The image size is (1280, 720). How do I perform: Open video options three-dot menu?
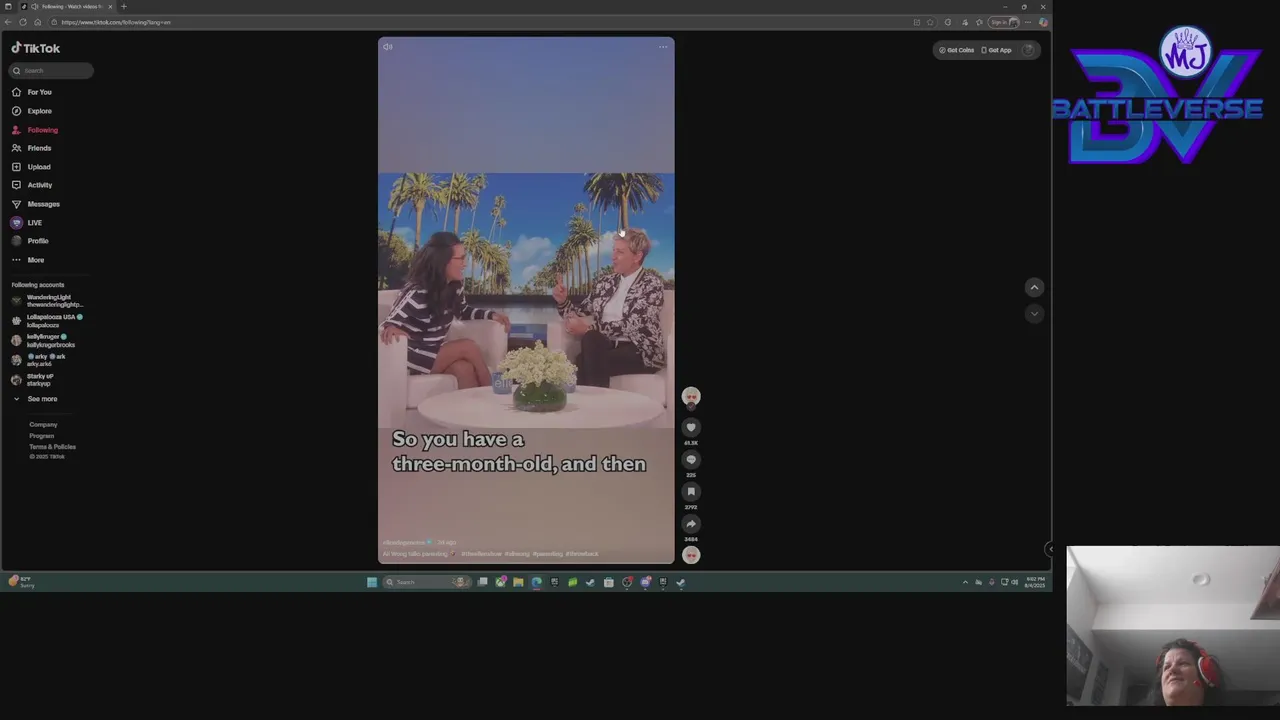click(x=663, y=47)
